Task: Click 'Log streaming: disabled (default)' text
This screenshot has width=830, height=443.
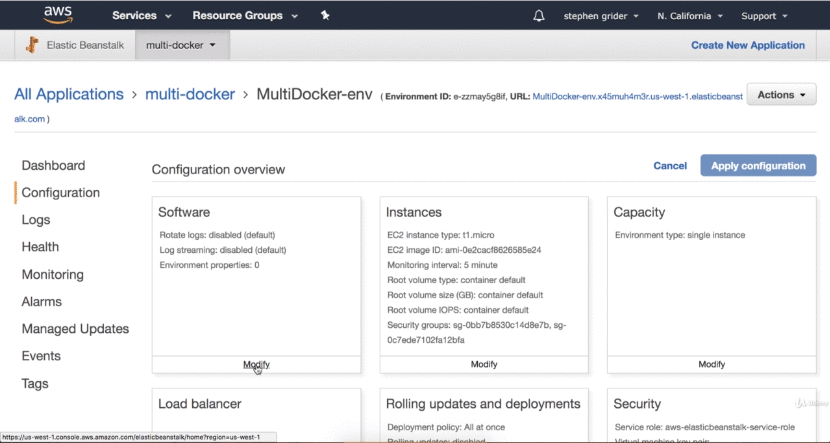Action: 222,249
